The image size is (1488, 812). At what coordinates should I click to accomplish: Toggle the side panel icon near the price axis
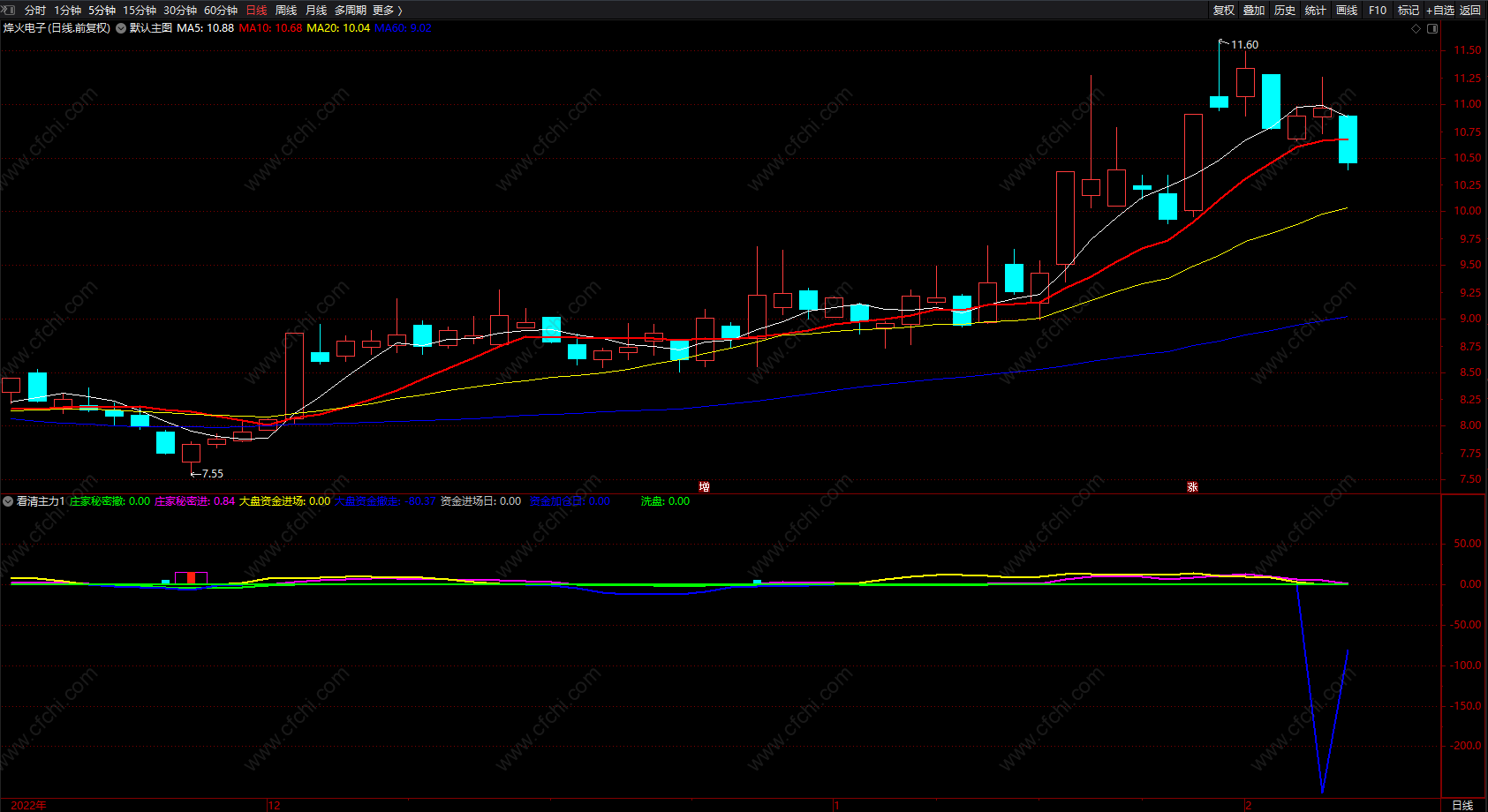click(1432, 28)
